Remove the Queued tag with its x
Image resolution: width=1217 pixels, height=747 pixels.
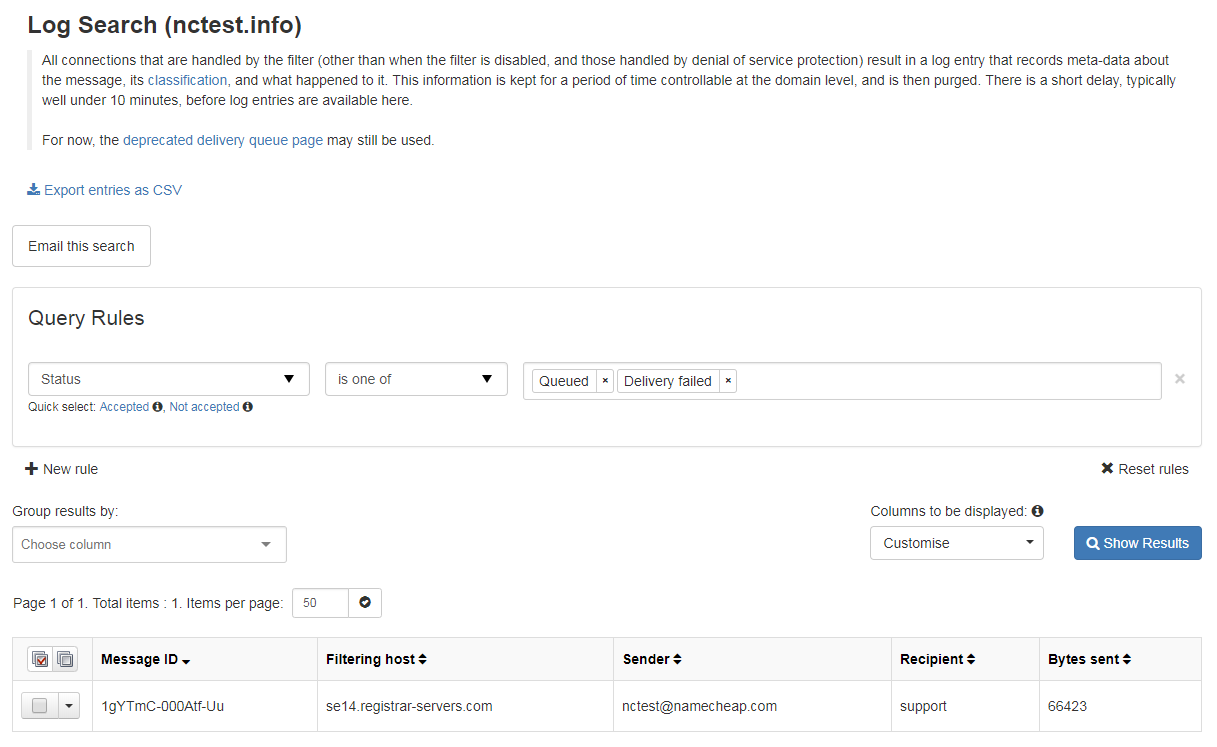(x=605, y=381)
